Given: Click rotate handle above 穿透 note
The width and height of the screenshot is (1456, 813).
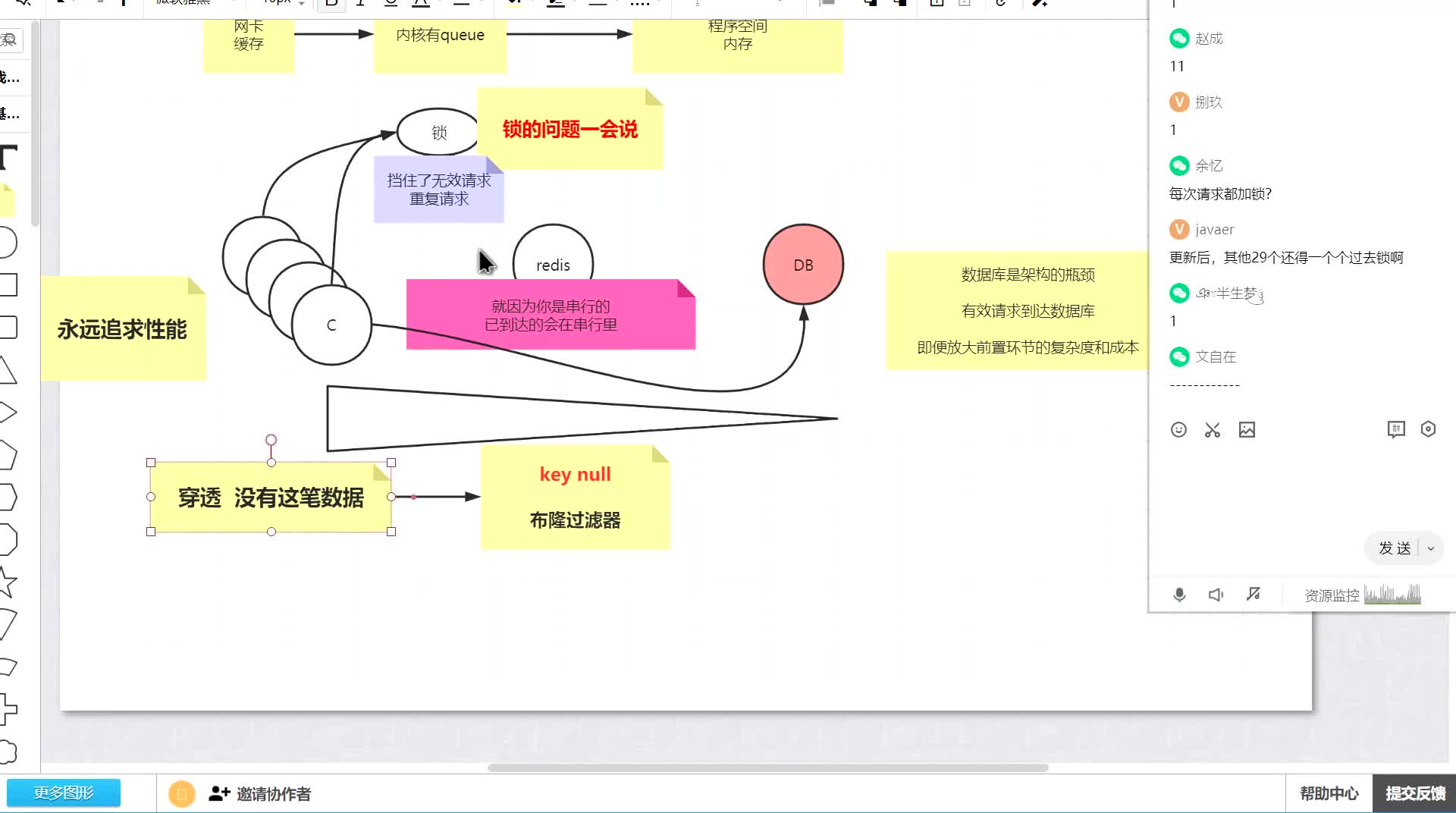Looking at the screenshot, I should 271,440.
